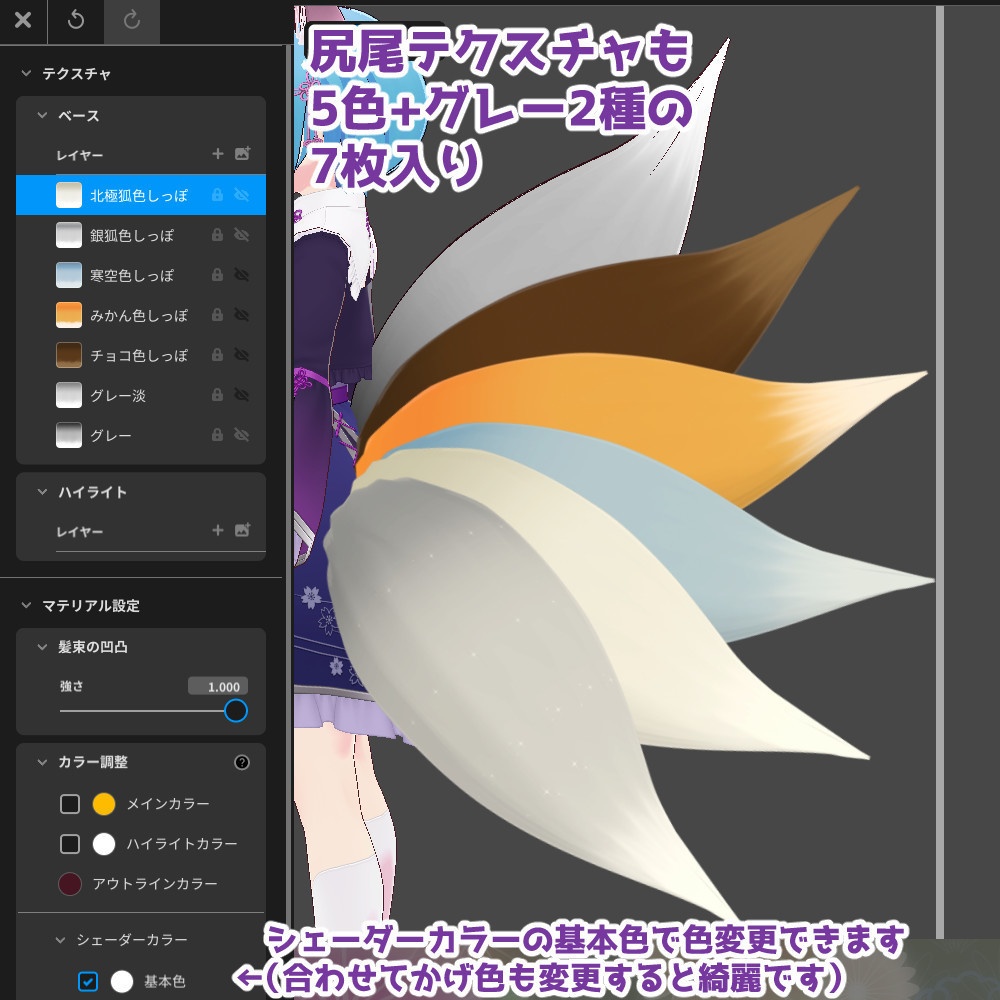
Task: Add a new highlight layer
Action: [218, 531]
